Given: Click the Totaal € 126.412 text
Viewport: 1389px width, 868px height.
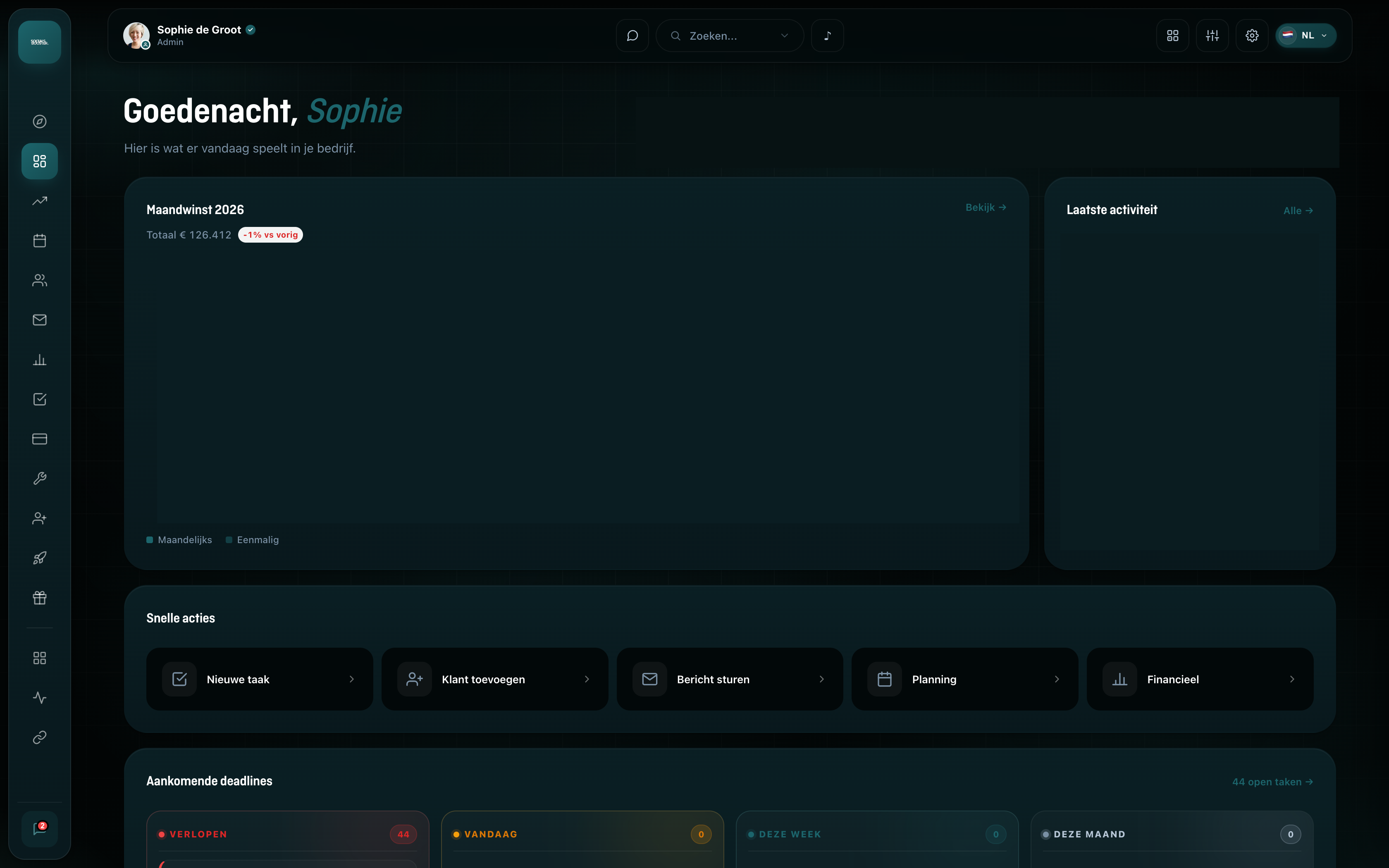Looking at the screenshot, I should click(x=189, y=235).
